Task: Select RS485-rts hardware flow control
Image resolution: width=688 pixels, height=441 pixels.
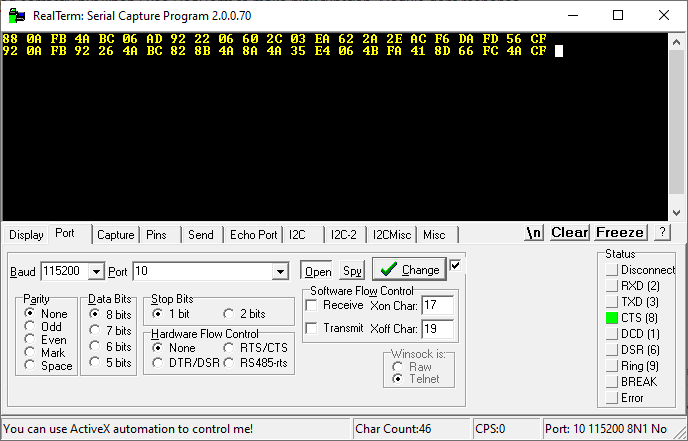Action: click(x=256, y=363)
